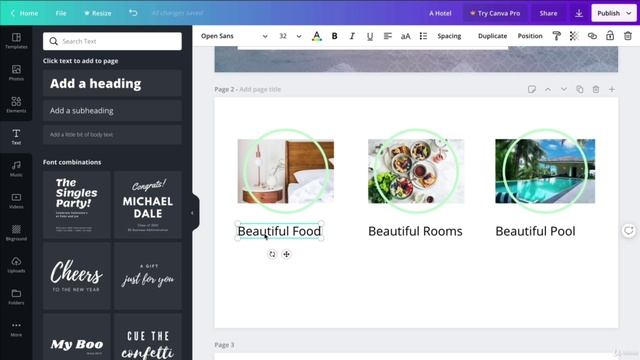Screen dimensions: 640x360
Task: Delete Page 2
Action: (x=596, y=89)
